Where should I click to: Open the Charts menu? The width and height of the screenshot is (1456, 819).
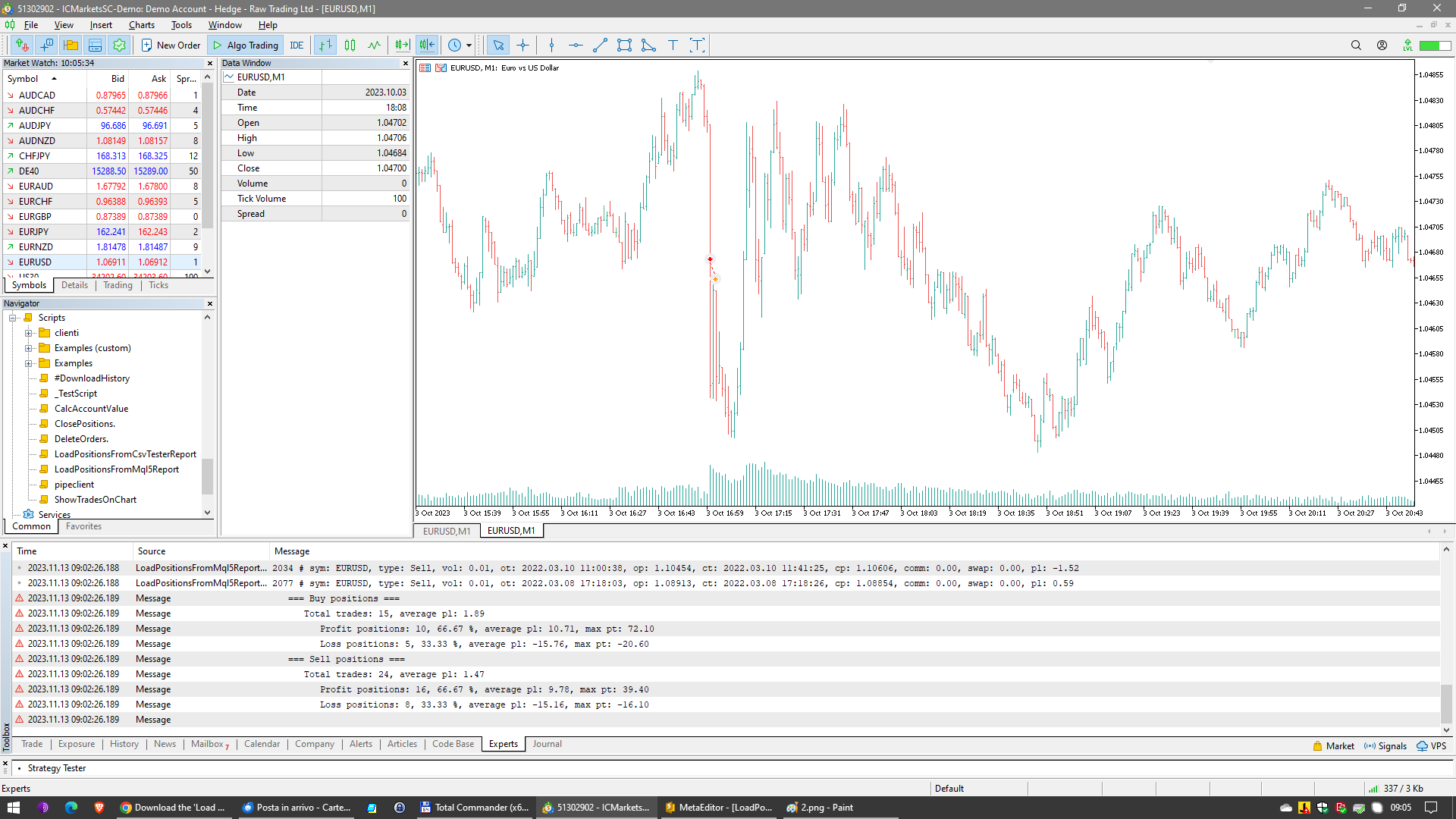[141, 25]
